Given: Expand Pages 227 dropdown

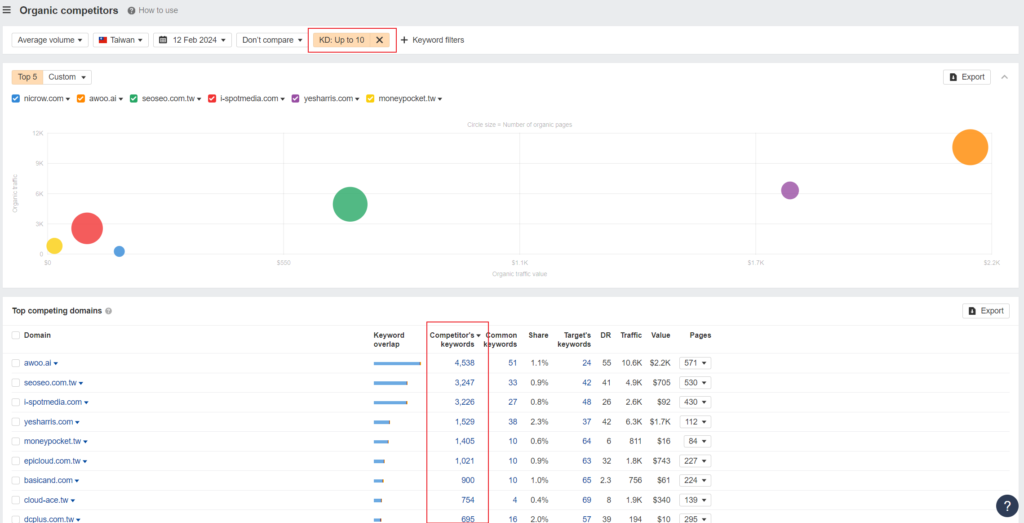Looking at the screenshot, I should 695,461.
